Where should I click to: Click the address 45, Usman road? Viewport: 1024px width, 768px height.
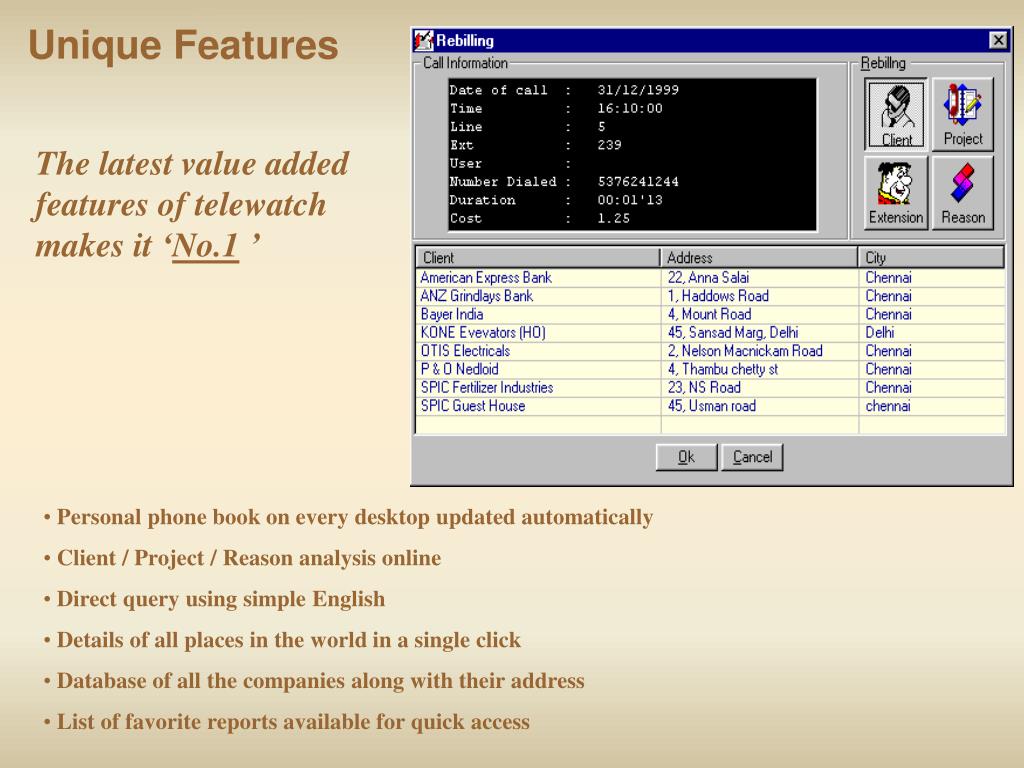point(711,406)
